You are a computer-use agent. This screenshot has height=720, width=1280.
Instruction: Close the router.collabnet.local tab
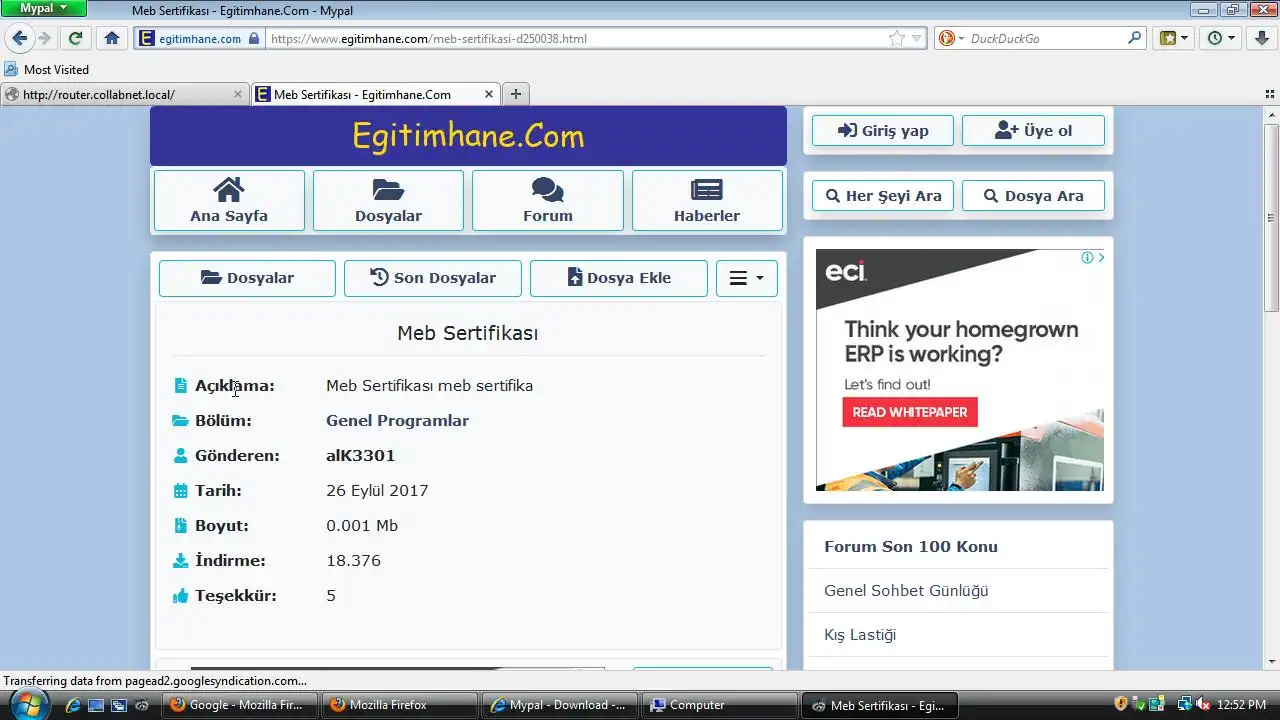coord(237,94)
